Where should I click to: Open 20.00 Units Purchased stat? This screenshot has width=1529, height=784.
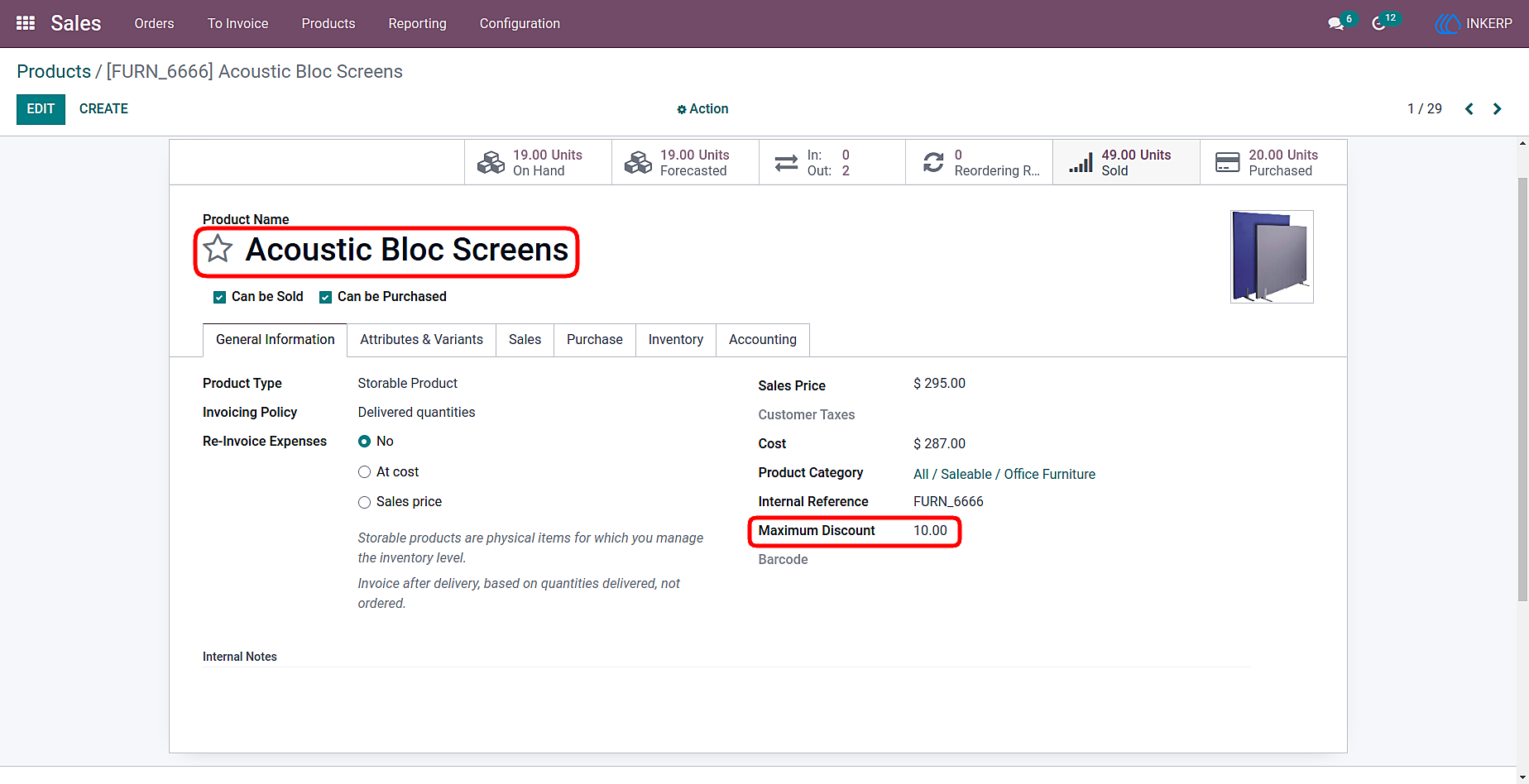[1273, 162]
